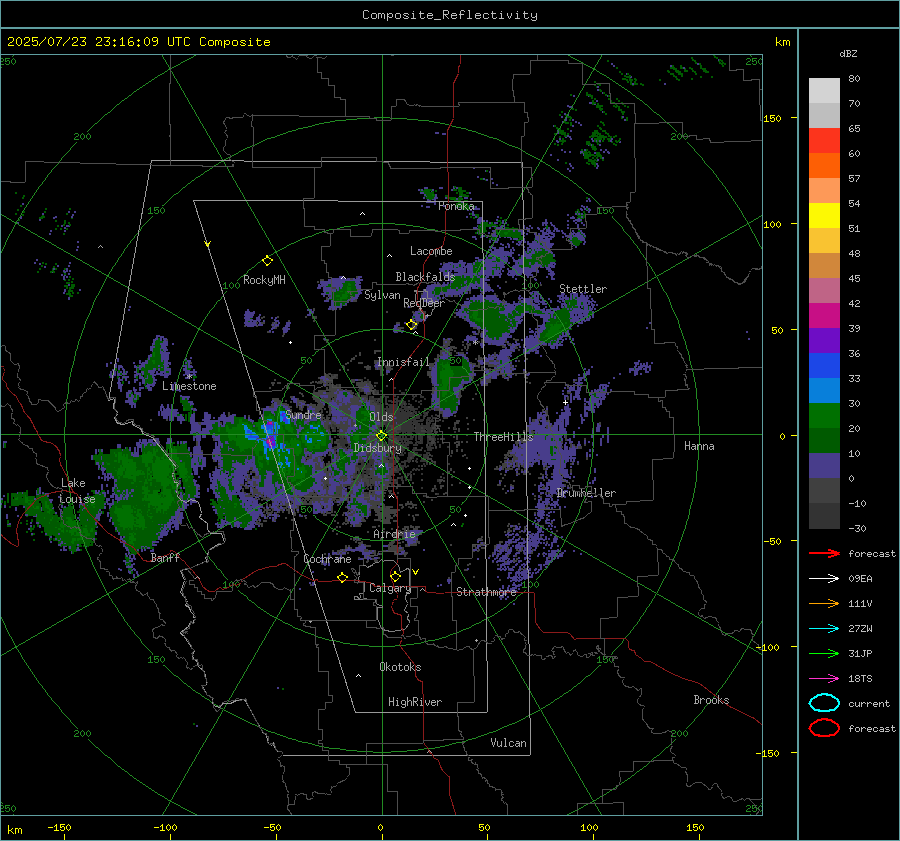Click the Okotoks city label
This screenshot has width=900, height=841.
coord(400,667)
